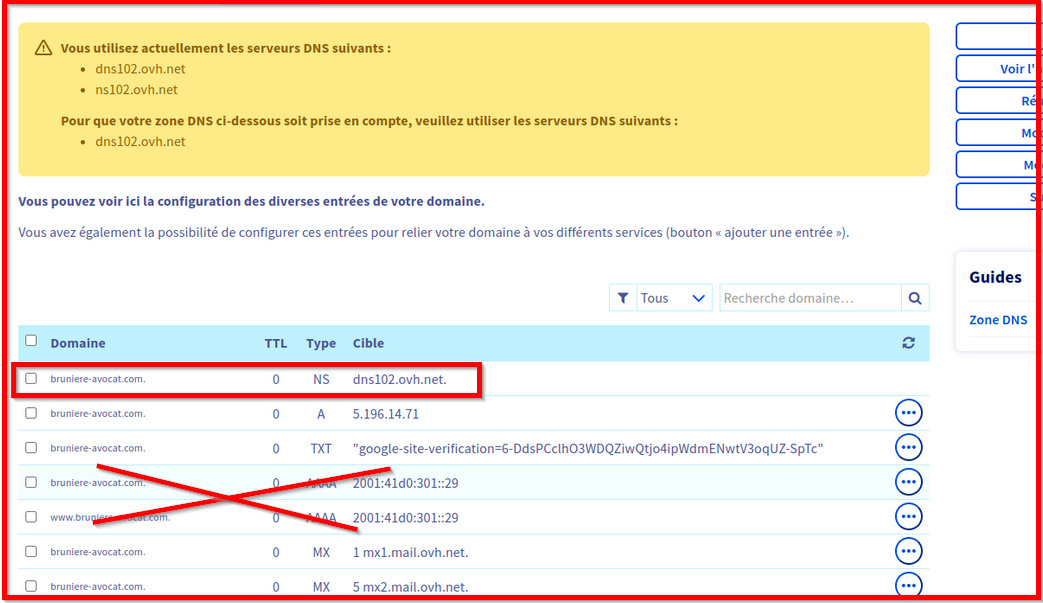Screen dimensions: 1043x603
Task: Check the mx1.mail.ovh.net MX row checkbox
Action: (x=31, y=552)
